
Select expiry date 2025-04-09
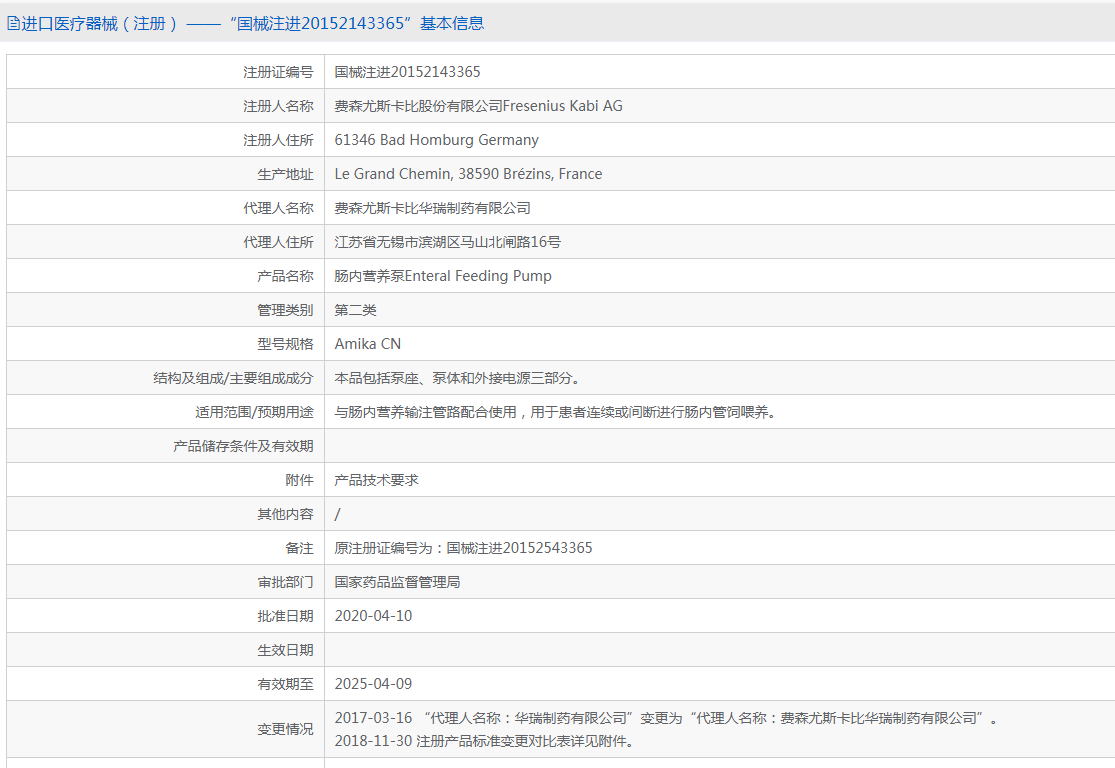[x=373, y=684]
